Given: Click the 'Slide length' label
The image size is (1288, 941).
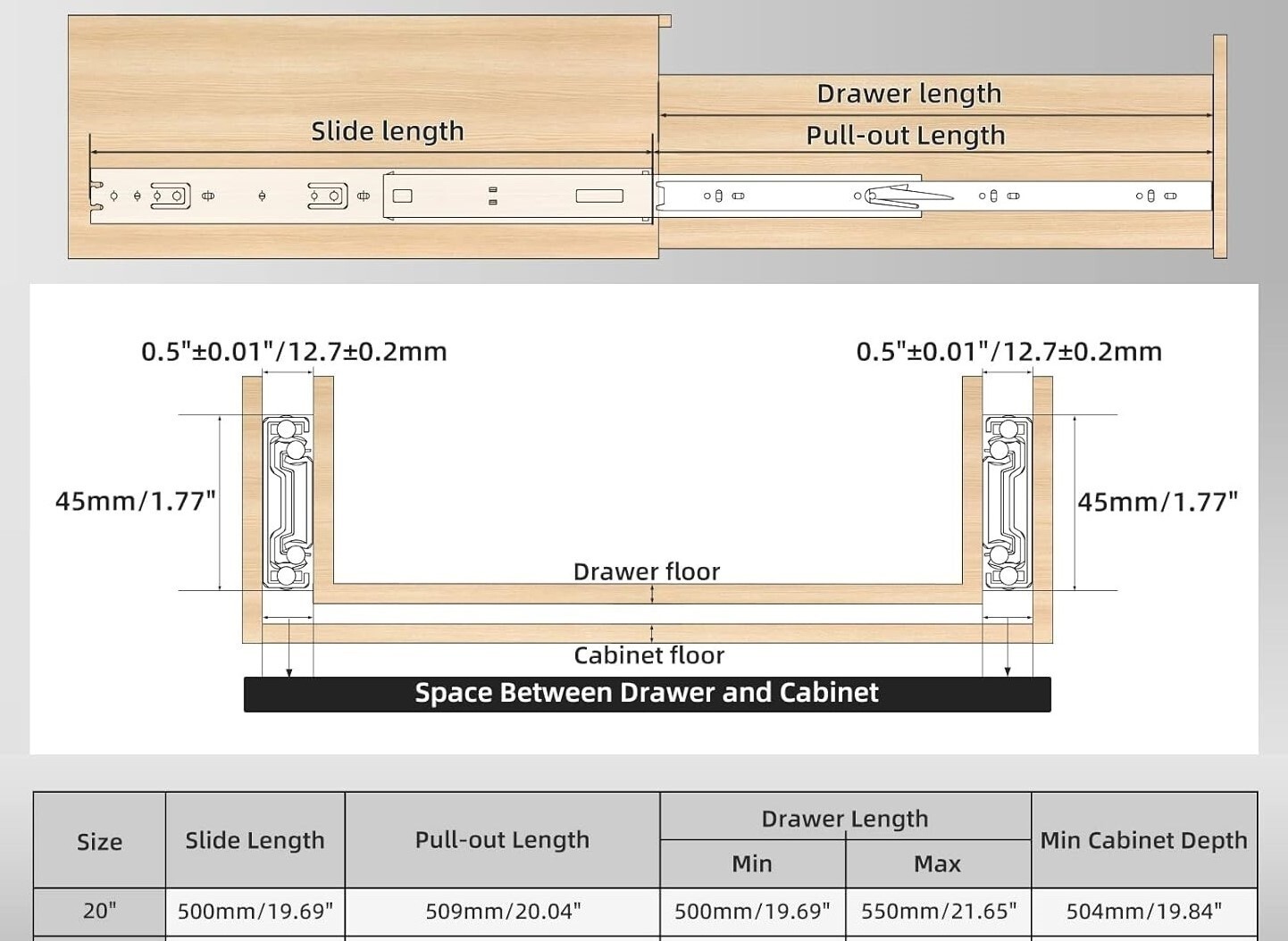Looking at the screenshot, I should [388, 131].
